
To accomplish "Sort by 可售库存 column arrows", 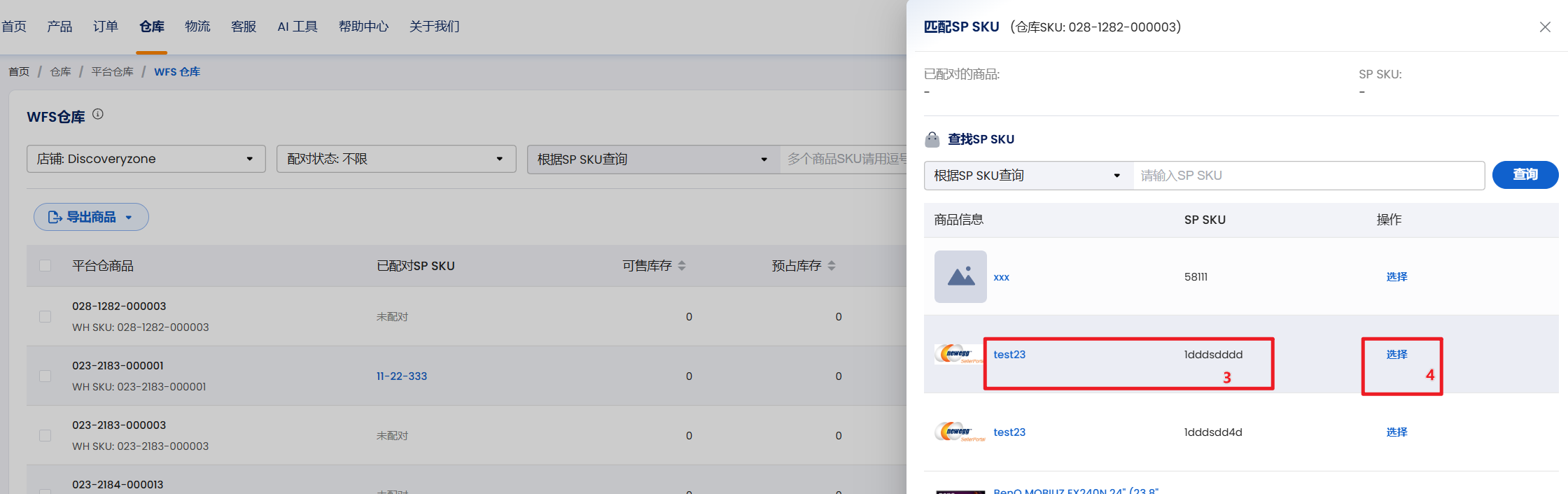I will (682, 266).
